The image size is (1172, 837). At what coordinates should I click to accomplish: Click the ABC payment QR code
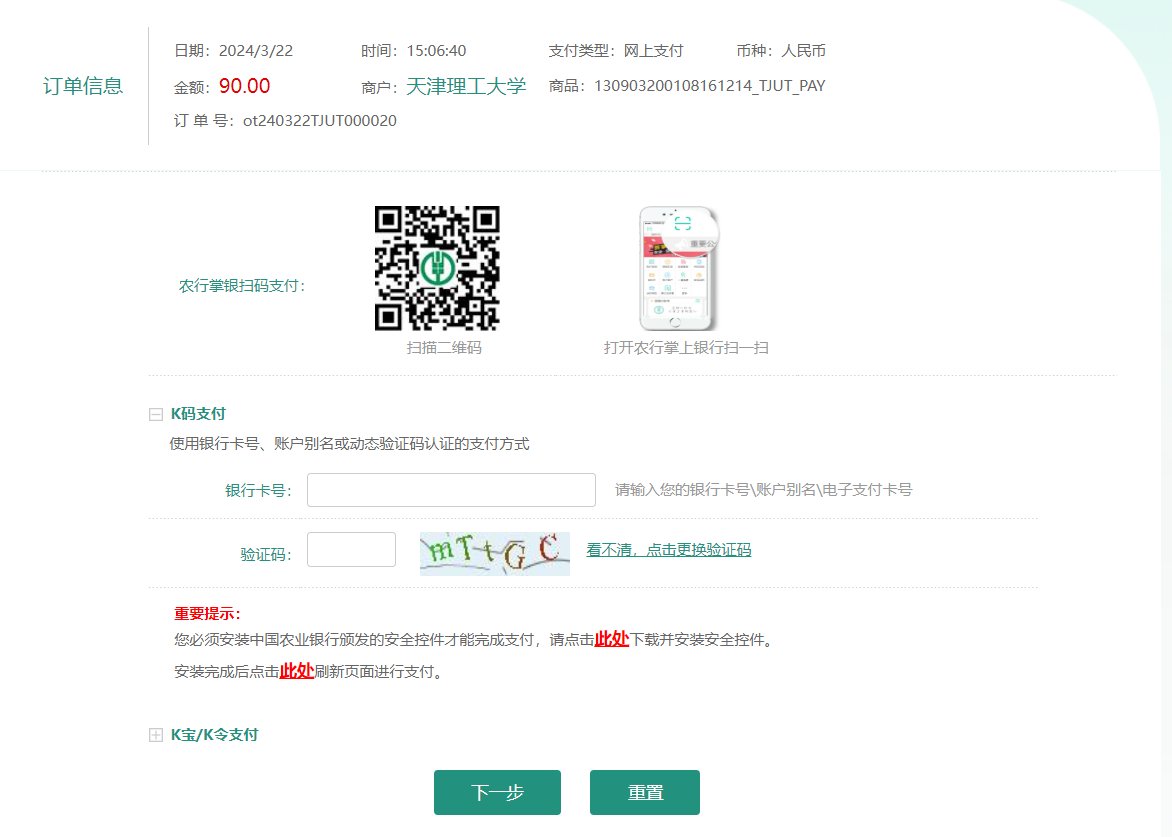point(437,268)
